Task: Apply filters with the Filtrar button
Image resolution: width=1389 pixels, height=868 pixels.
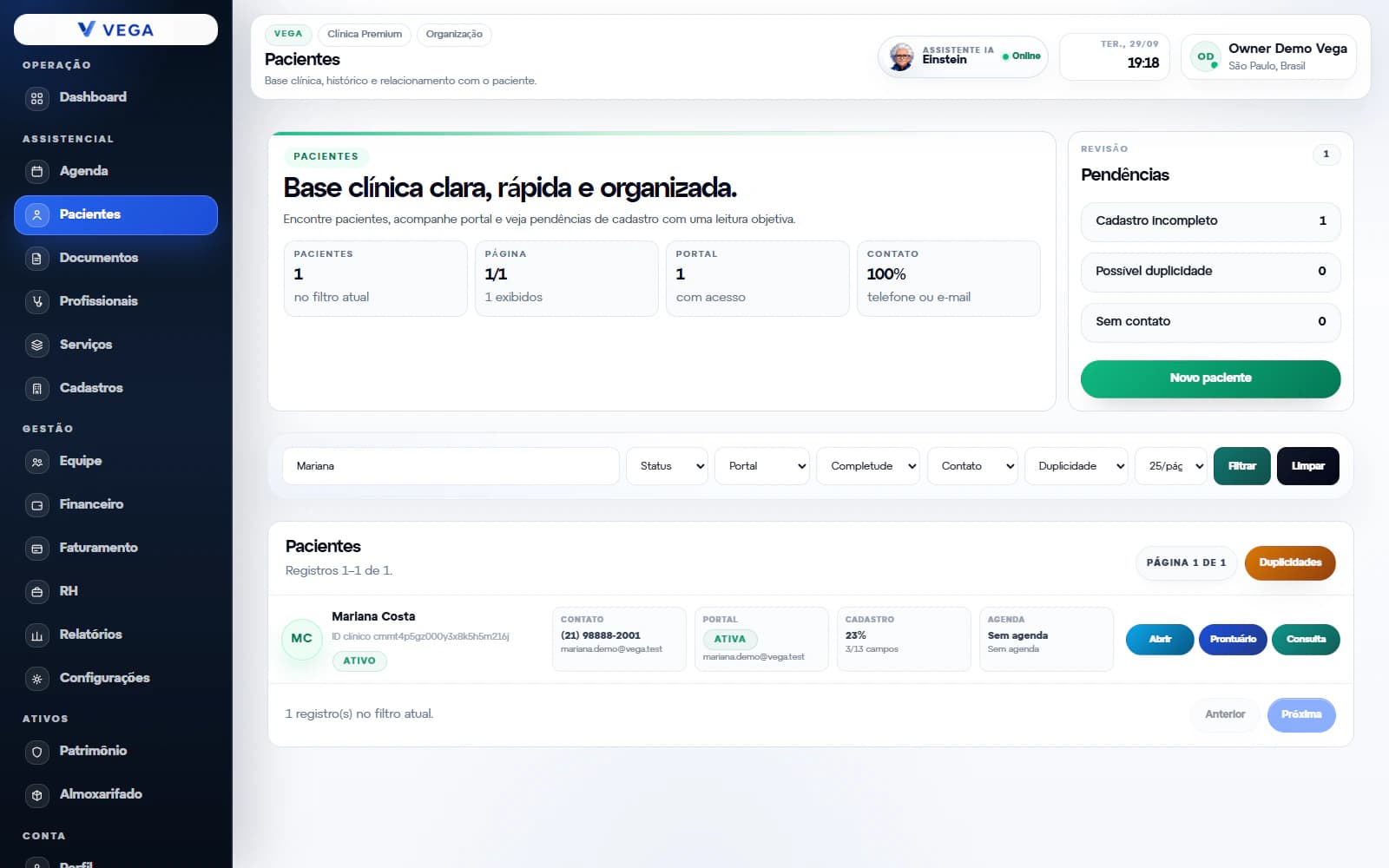Action: (1241, 466)
